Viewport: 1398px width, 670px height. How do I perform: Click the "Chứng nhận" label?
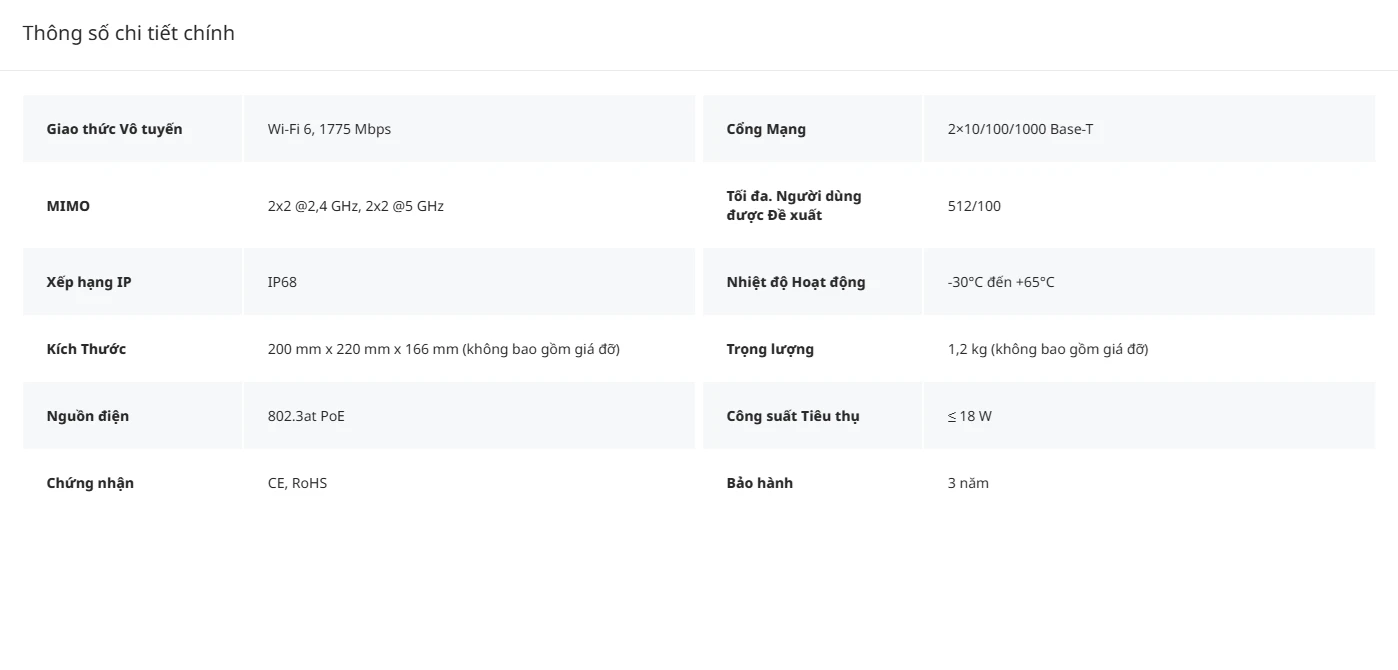pos(90,483)
